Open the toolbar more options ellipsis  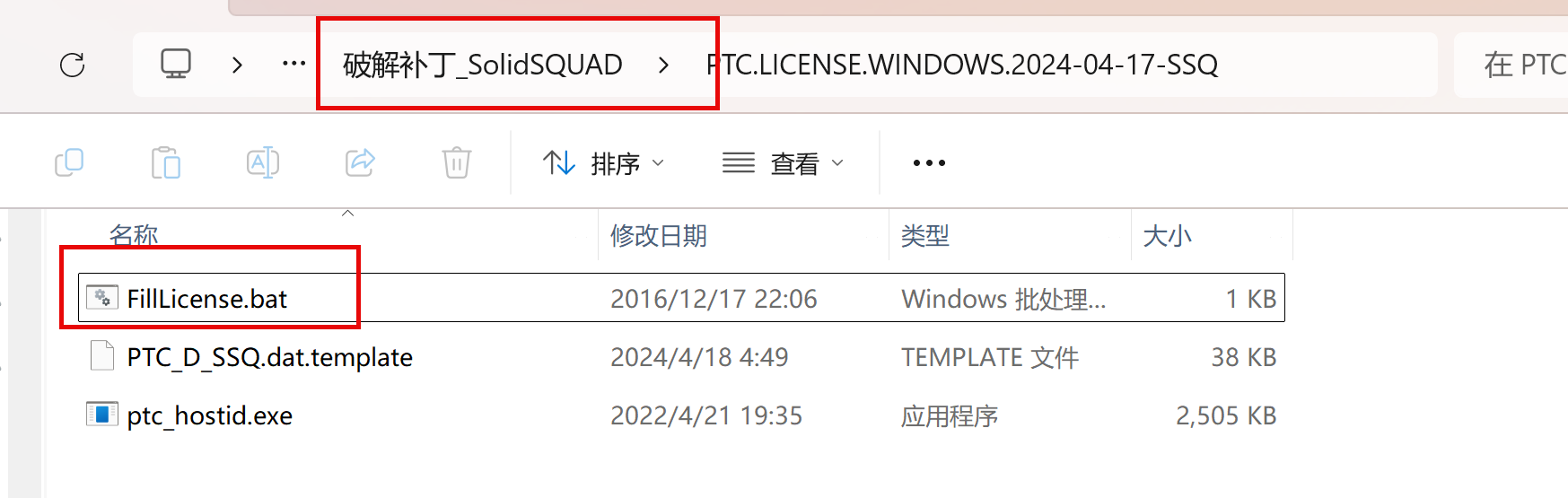coord(929,163)
